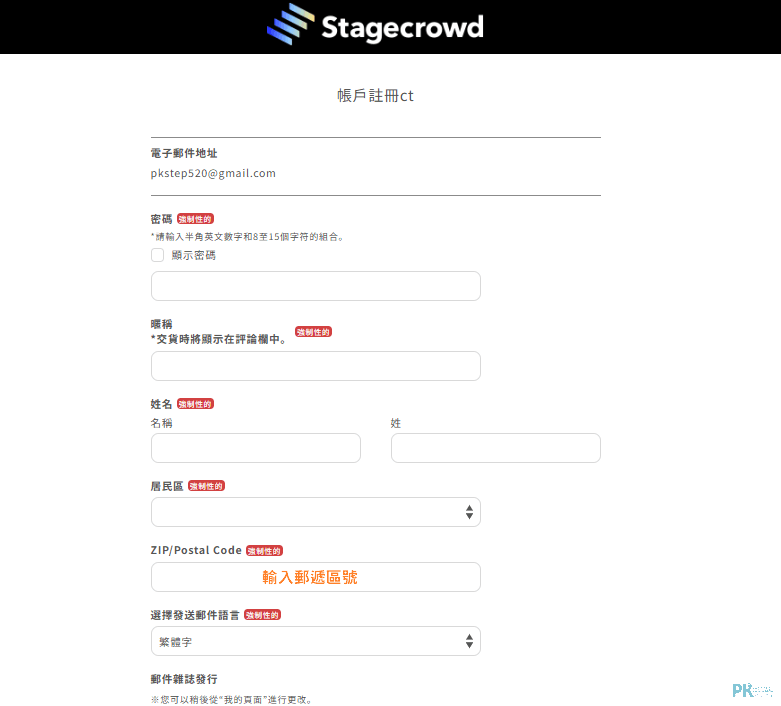Click the note about 我的頁面 changes
Screen dimensions: 781x706
232,700
